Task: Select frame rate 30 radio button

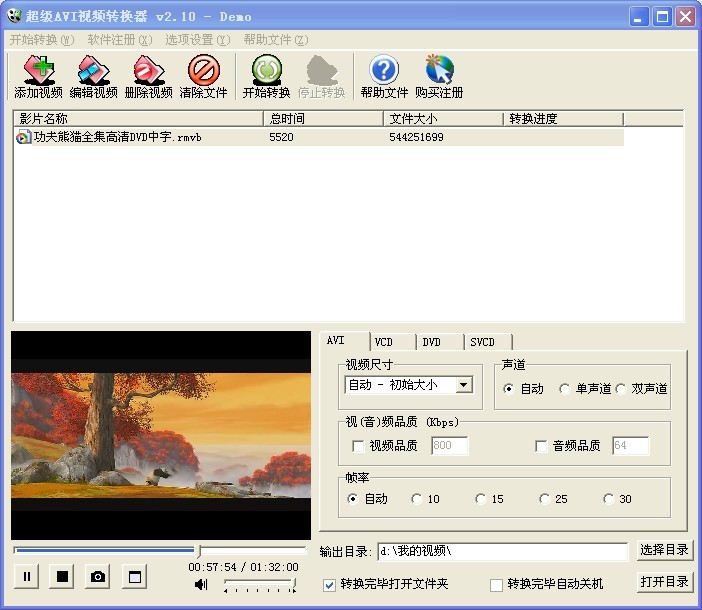Action: coord(608,499)
